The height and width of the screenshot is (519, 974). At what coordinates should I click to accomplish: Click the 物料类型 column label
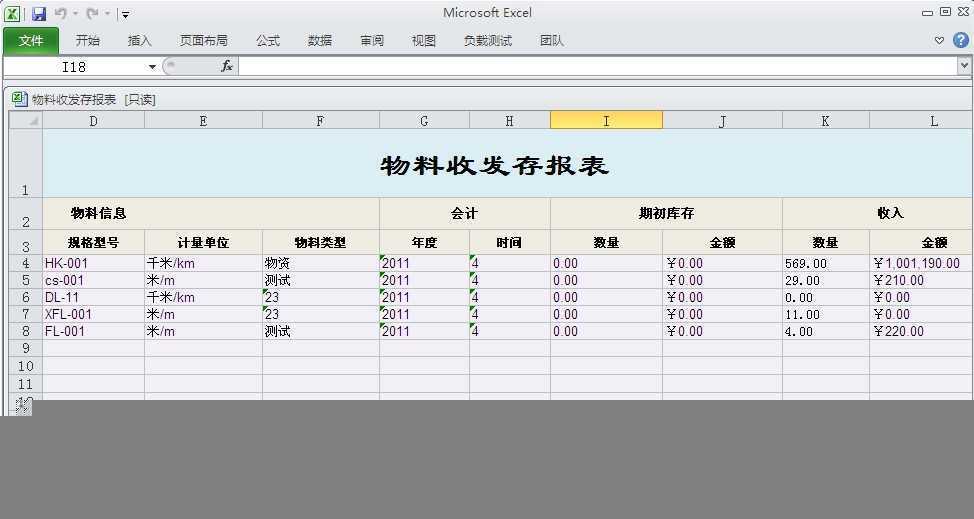[x=321, y=242]
